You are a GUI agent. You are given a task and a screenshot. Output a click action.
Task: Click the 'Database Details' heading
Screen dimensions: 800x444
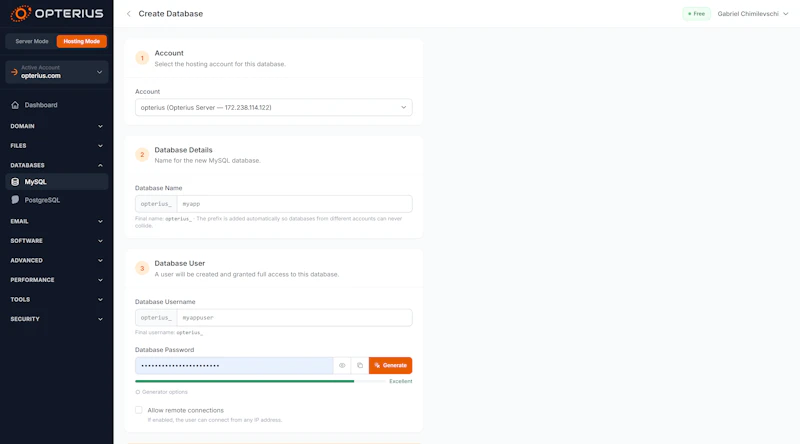183,150
